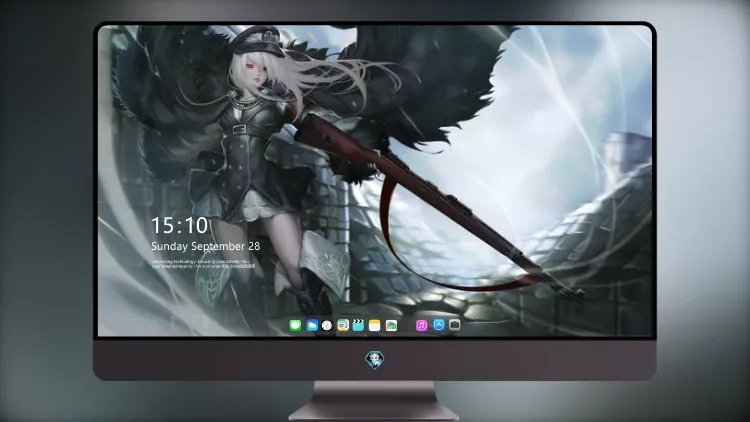Viewport: 750px width, 422px height.
Task: Click the skull logo on monitor chin
Action: (375, 360)
